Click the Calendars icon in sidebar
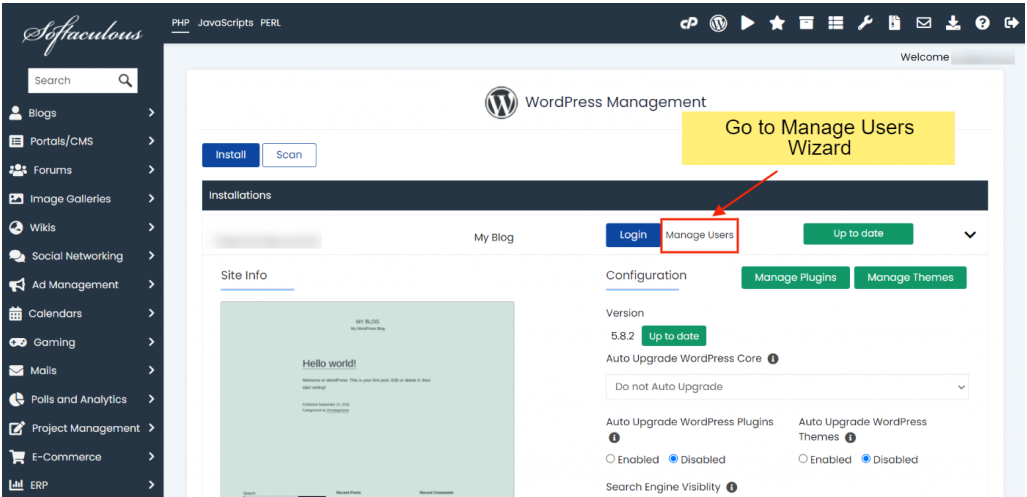Screen dimensions: 1027x497 click(x=16, y=314)
